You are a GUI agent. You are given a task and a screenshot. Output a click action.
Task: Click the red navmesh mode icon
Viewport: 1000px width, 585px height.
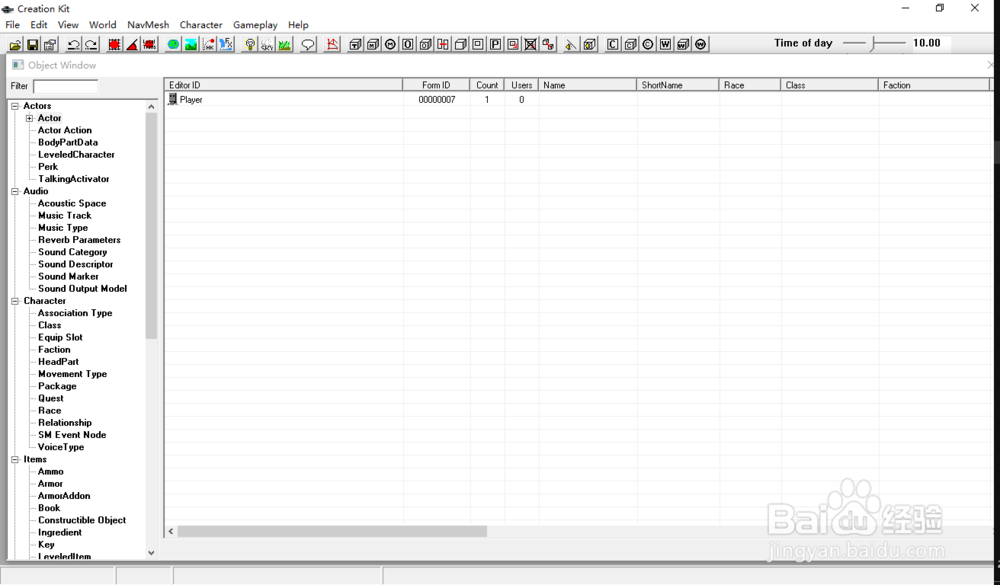(x=332, y=44)
